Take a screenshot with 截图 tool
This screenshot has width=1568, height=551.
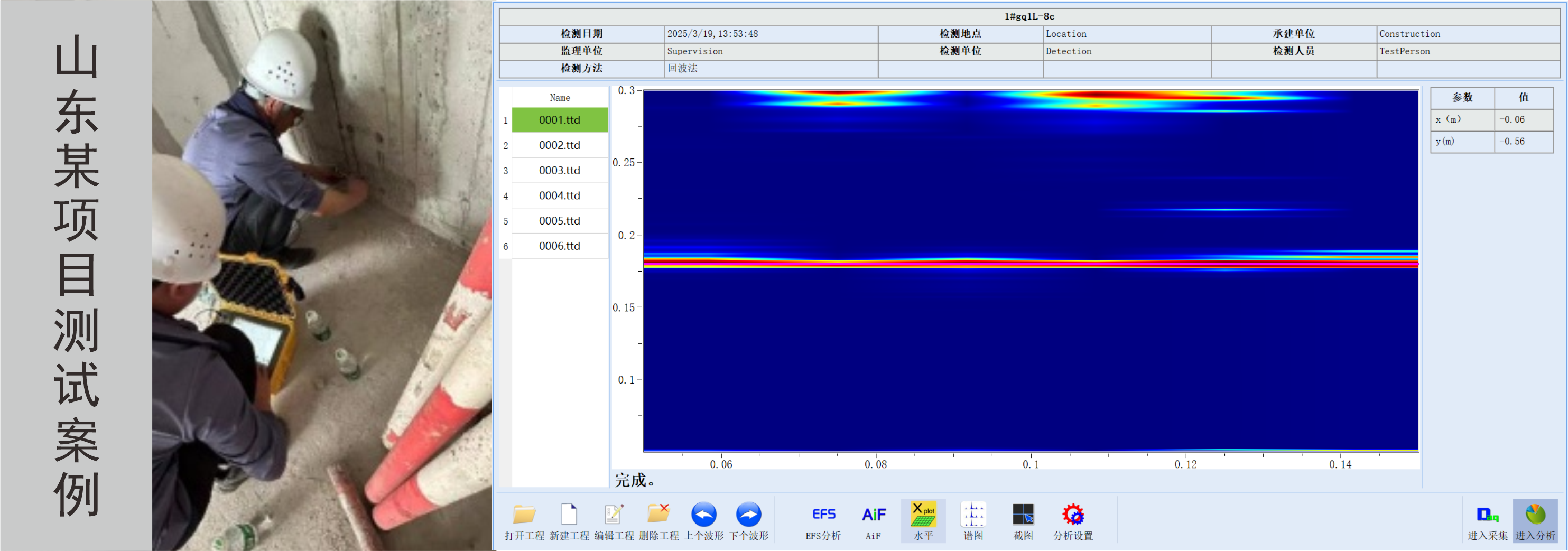(1023, 515)
